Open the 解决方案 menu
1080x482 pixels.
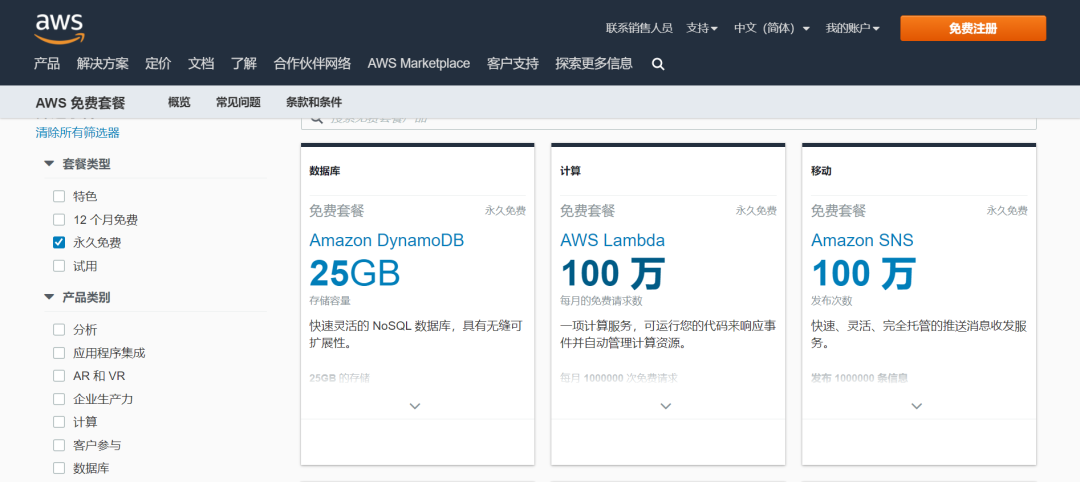(103, 64)
